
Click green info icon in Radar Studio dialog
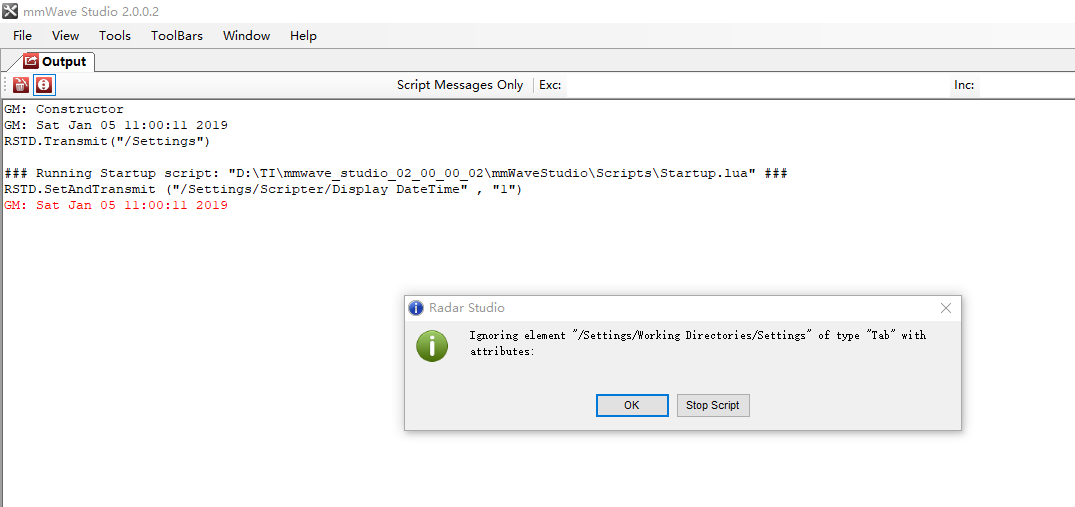432,346
